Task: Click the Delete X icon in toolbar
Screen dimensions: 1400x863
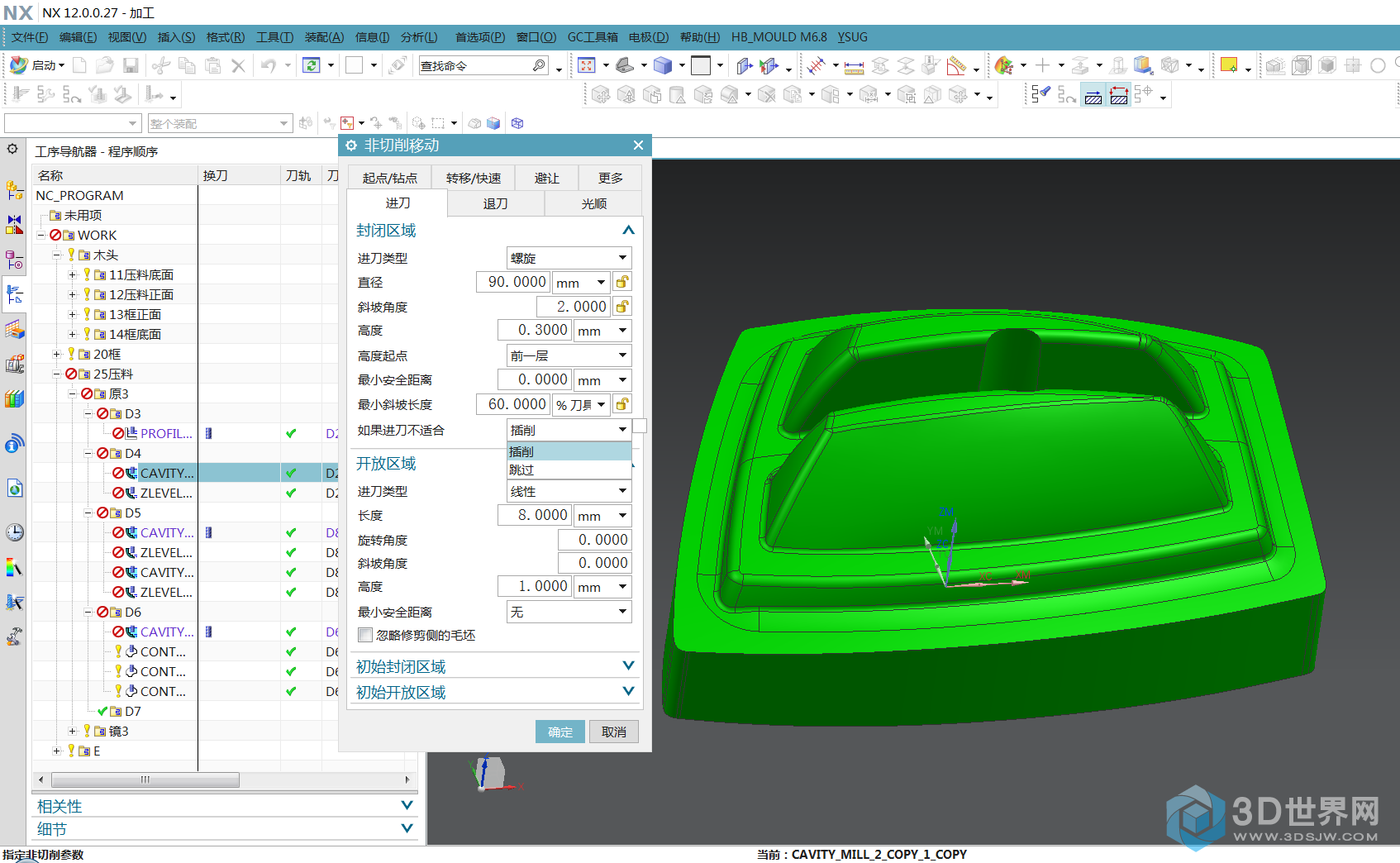Action: (x=239, y=65)
